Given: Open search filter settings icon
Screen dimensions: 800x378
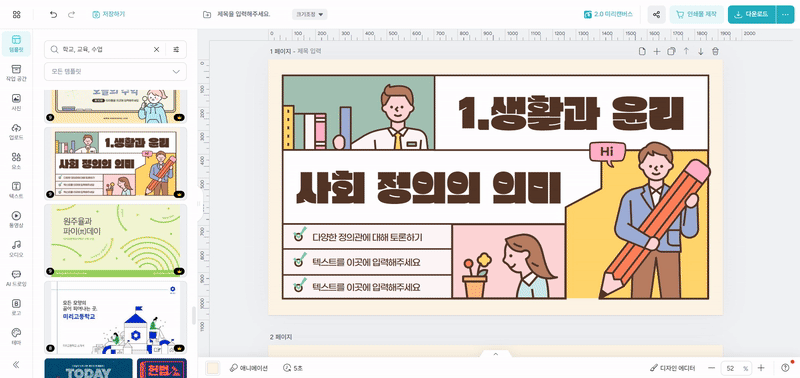Looking at the screenshot, I should 177,49.
